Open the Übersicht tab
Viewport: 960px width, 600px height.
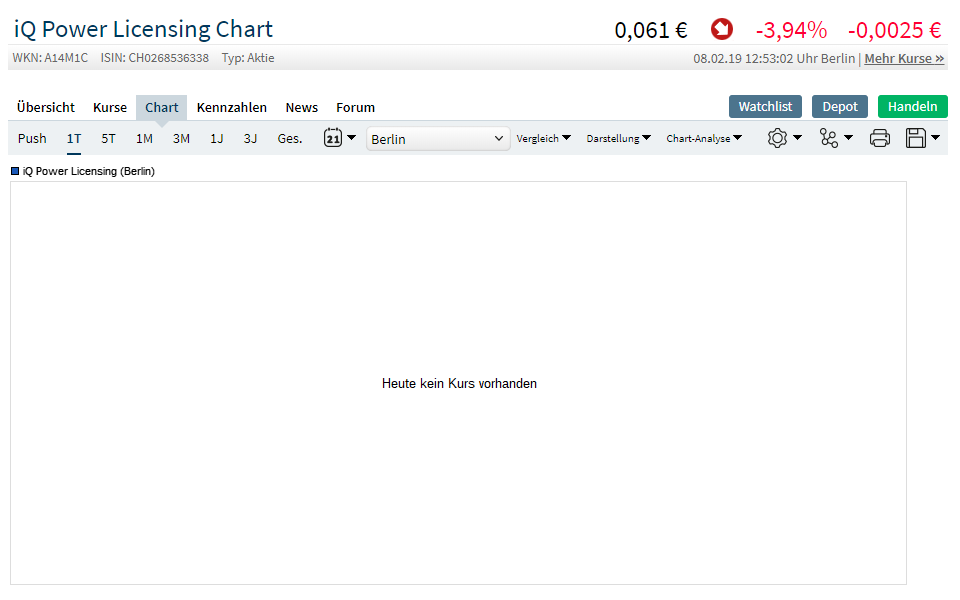point(46,107)
